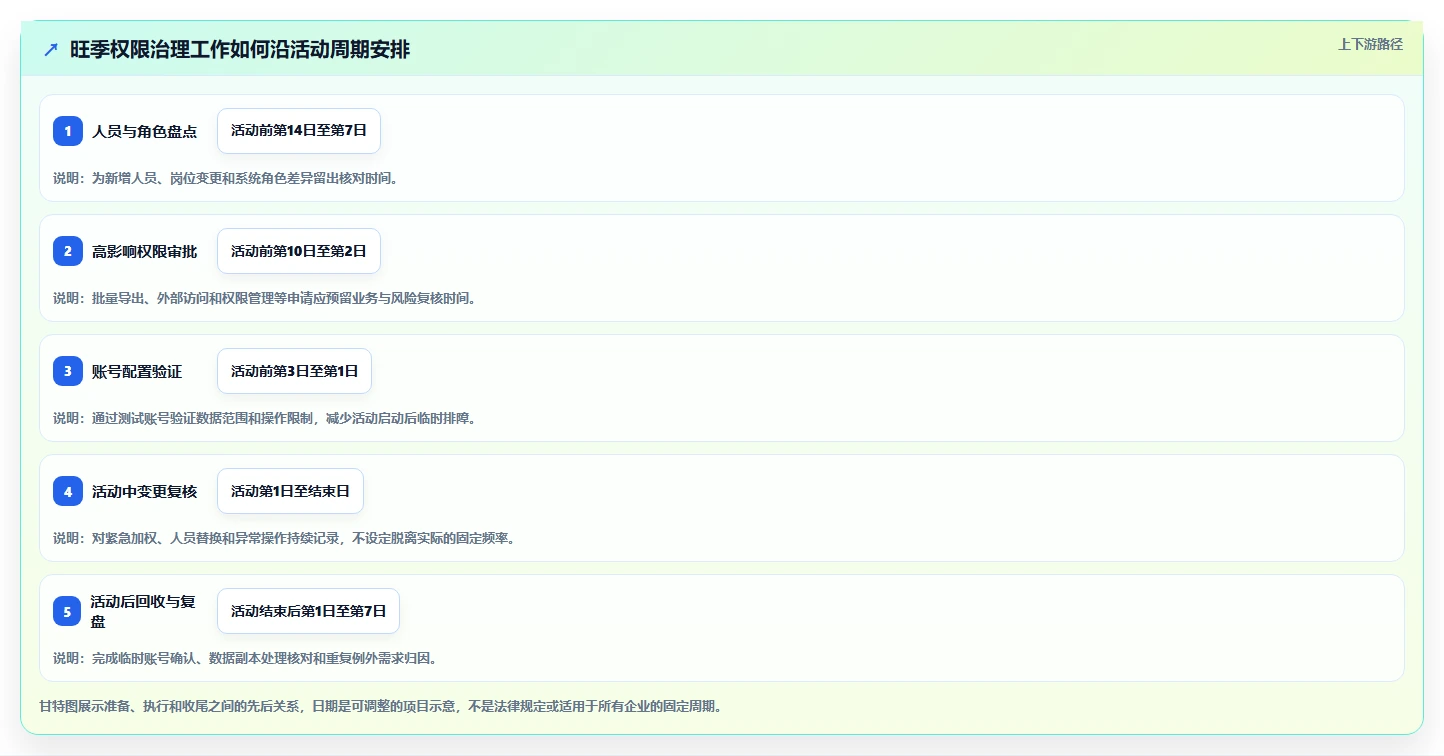
Task: Click the 活动后回收与复盘 step title
Action: 143,611
